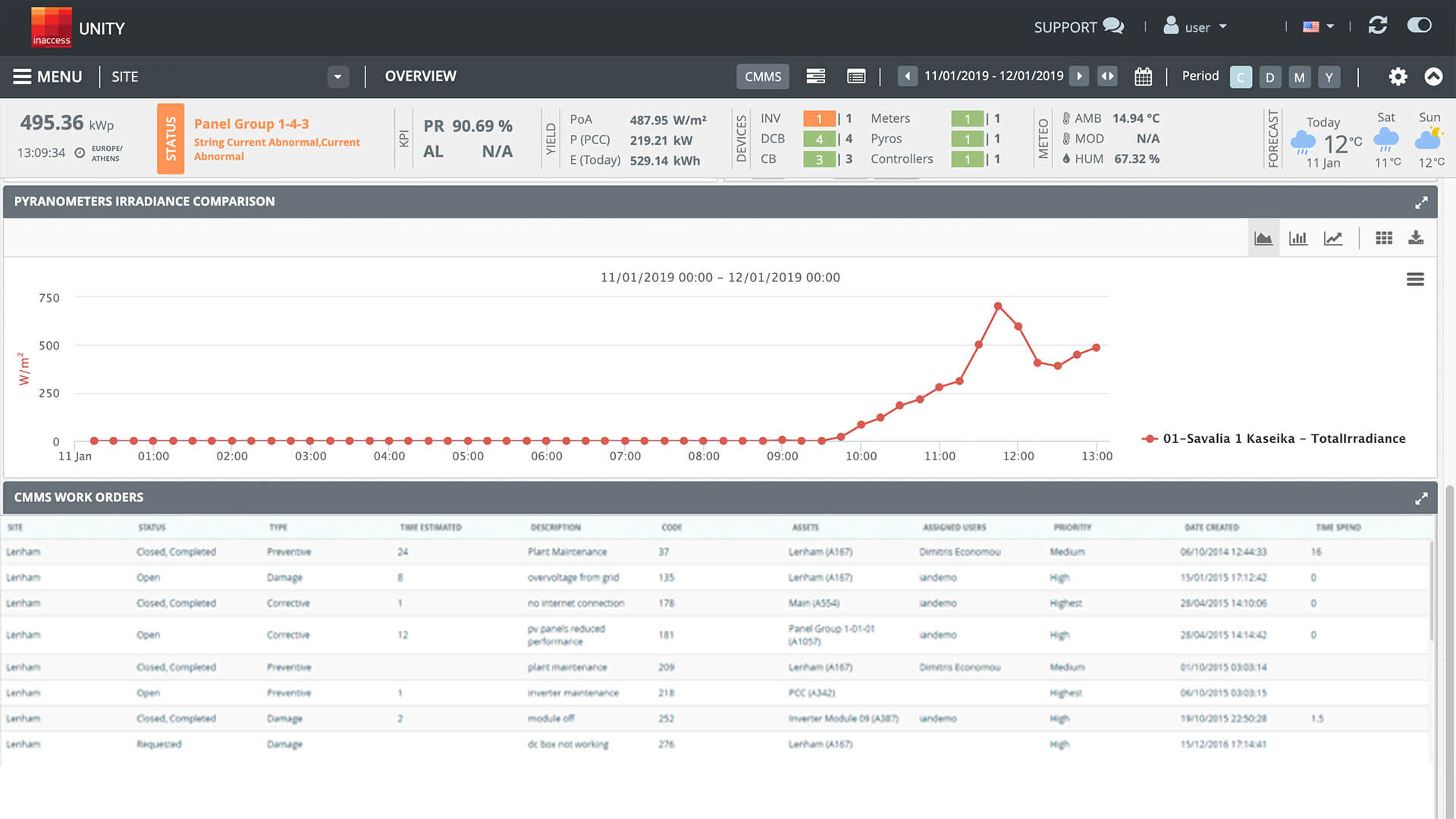Refresh the dashboard data
The image size is (1456, 819).
coord(1378,26)
